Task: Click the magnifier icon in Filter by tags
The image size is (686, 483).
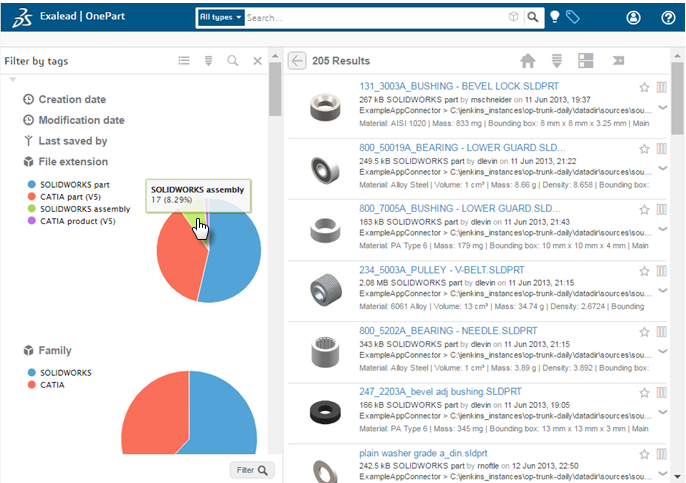Action: [233, 60]
